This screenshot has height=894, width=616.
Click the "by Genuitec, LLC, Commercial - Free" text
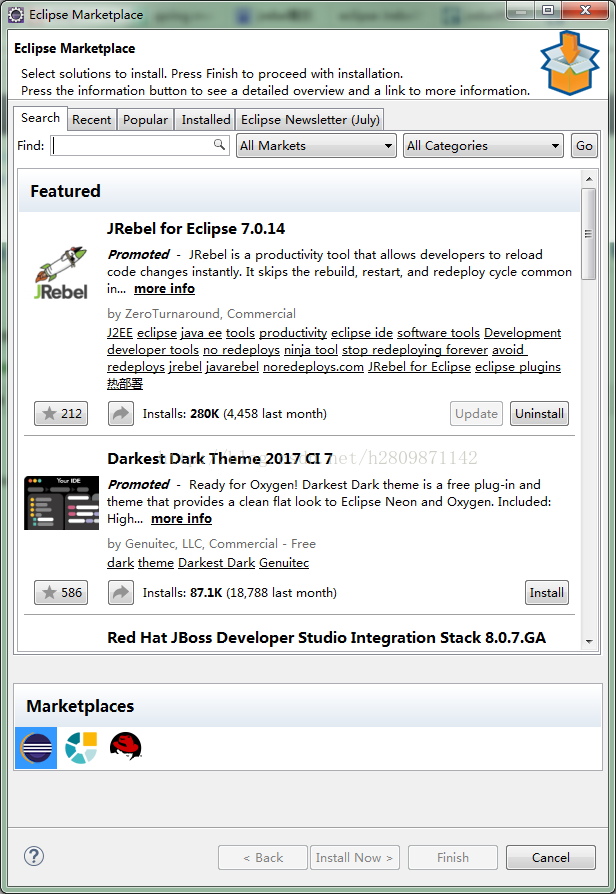coord(212,543)
